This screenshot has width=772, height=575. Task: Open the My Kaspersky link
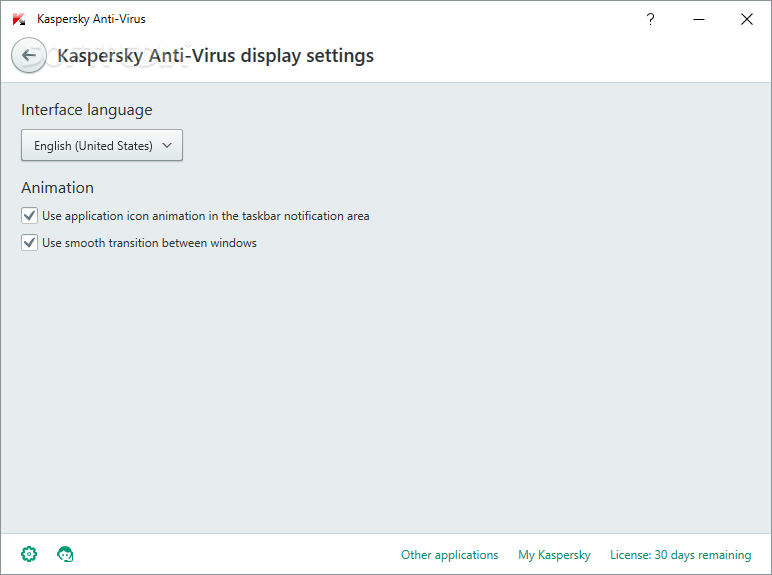click(x=554, y=555)
